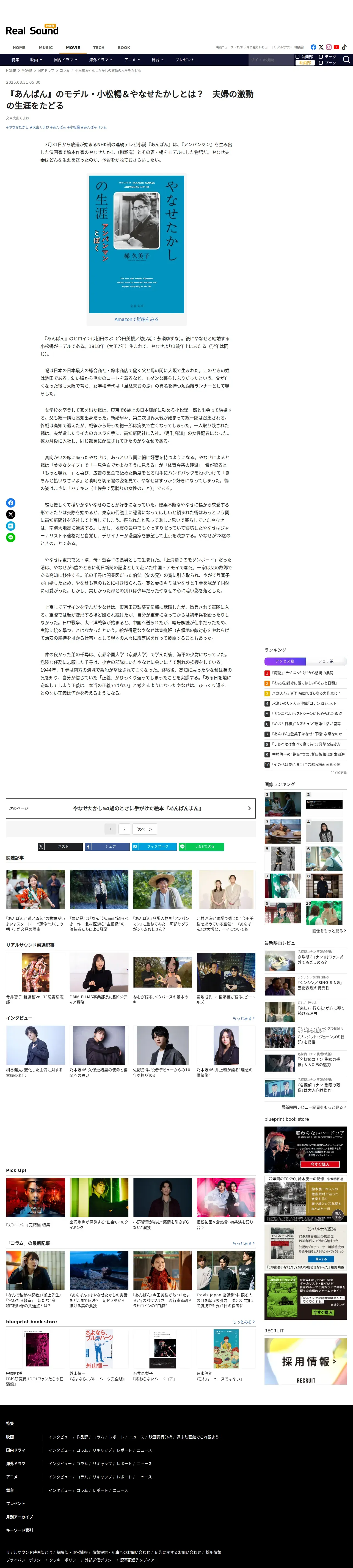This screenshot has width=353, height=1568.
Task: Open 特集 in the navy nav bar
Action: tap(15, 60)
